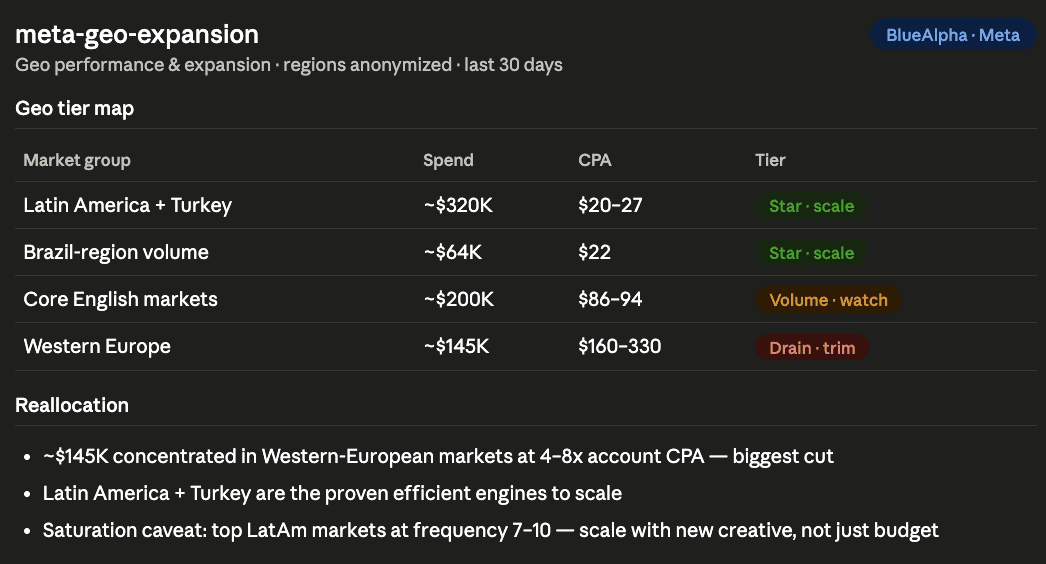Click the Market group column header
The width and height of the screenshot is (1046, 564).
(77, 160)
